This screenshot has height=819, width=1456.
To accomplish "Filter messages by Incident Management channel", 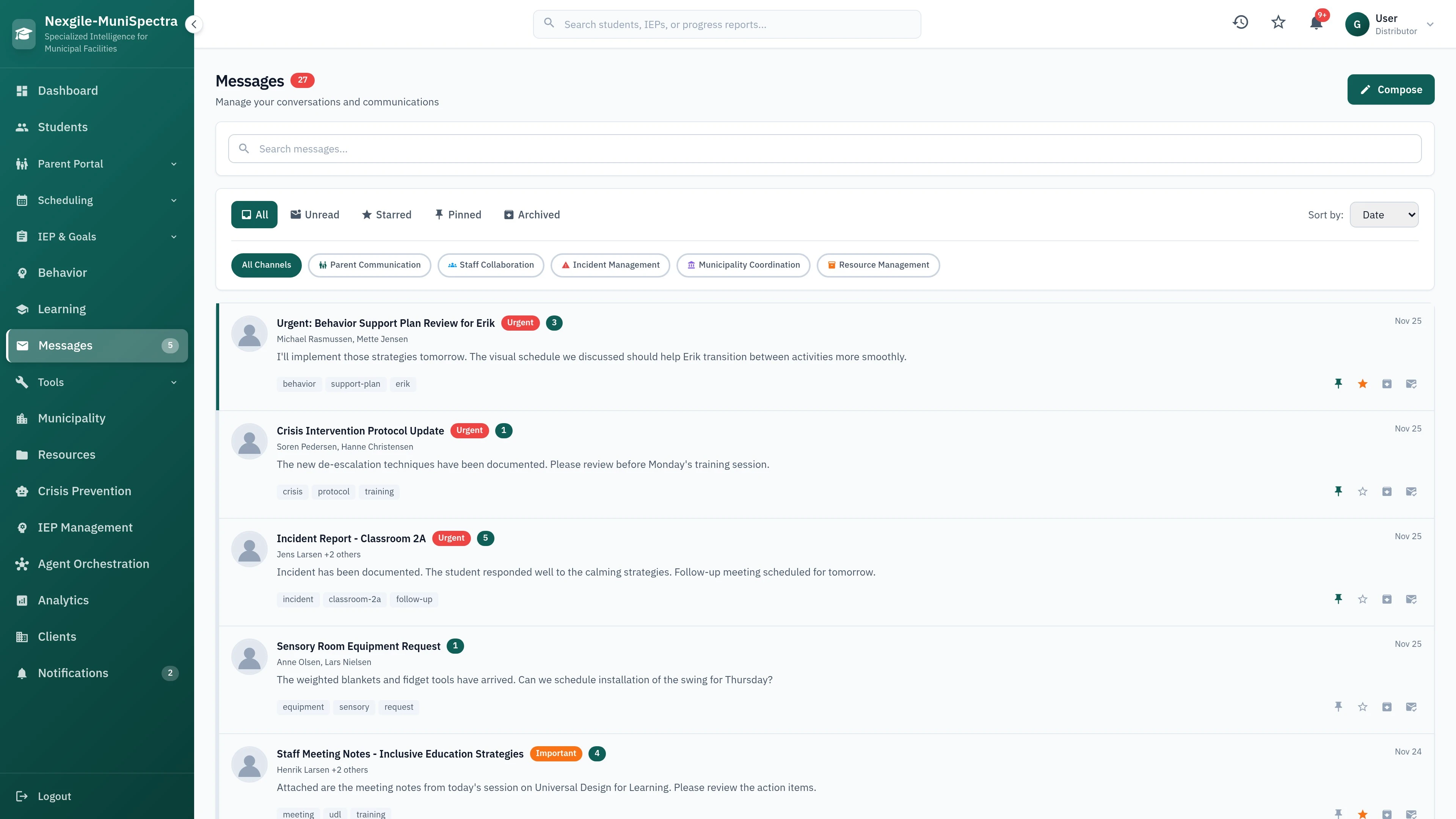I will 610,265.
